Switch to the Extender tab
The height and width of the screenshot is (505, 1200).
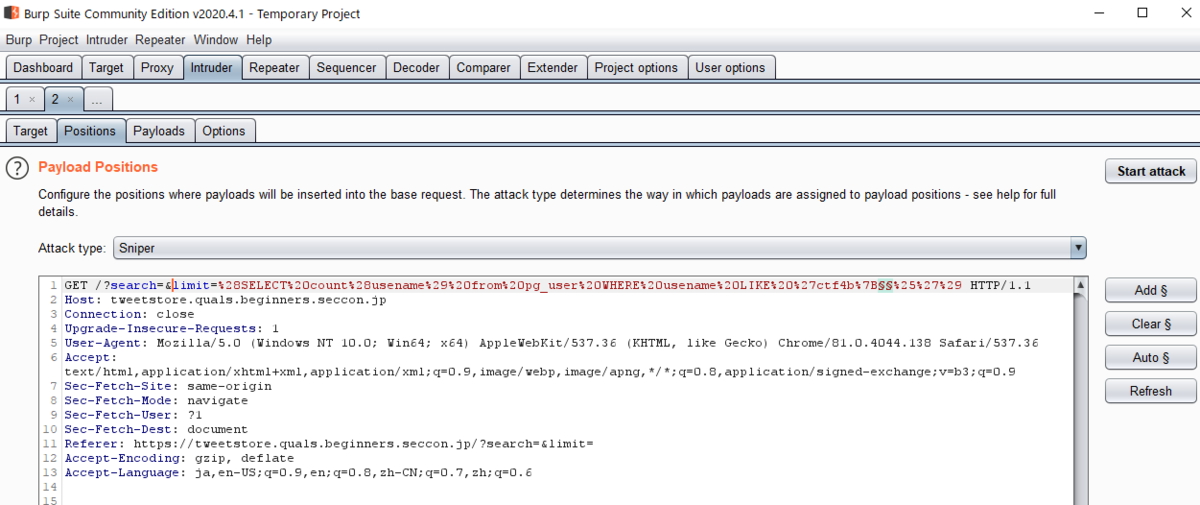[x=553, y=68]
